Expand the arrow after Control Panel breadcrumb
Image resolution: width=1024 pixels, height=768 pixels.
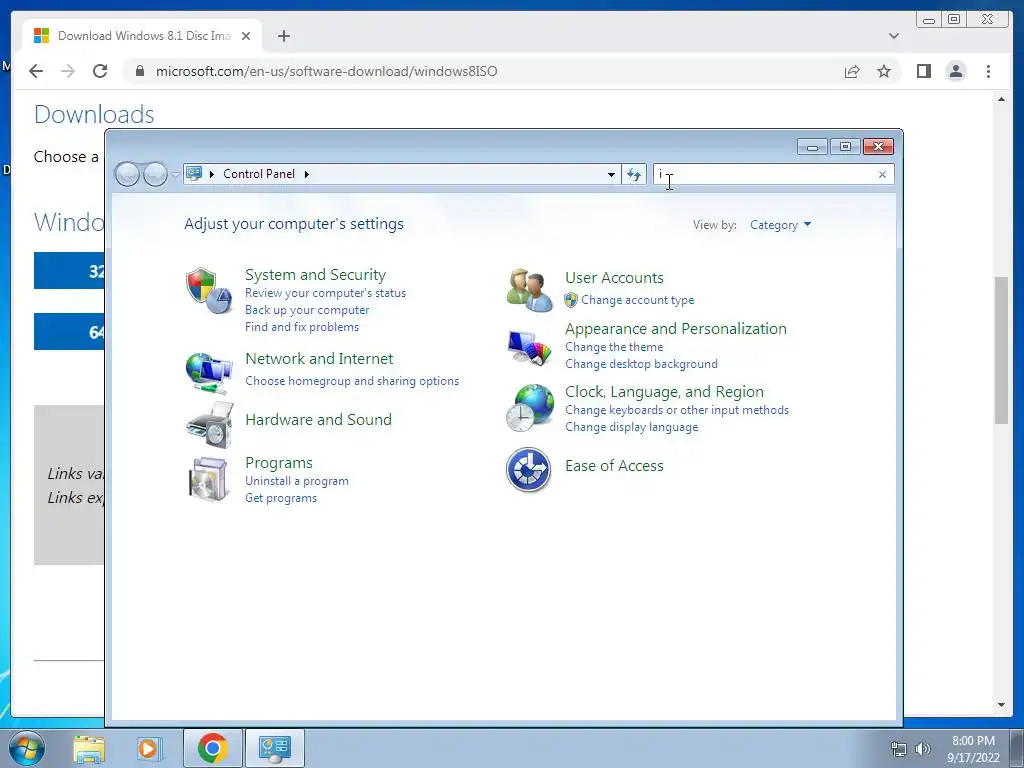pos(306,174)
